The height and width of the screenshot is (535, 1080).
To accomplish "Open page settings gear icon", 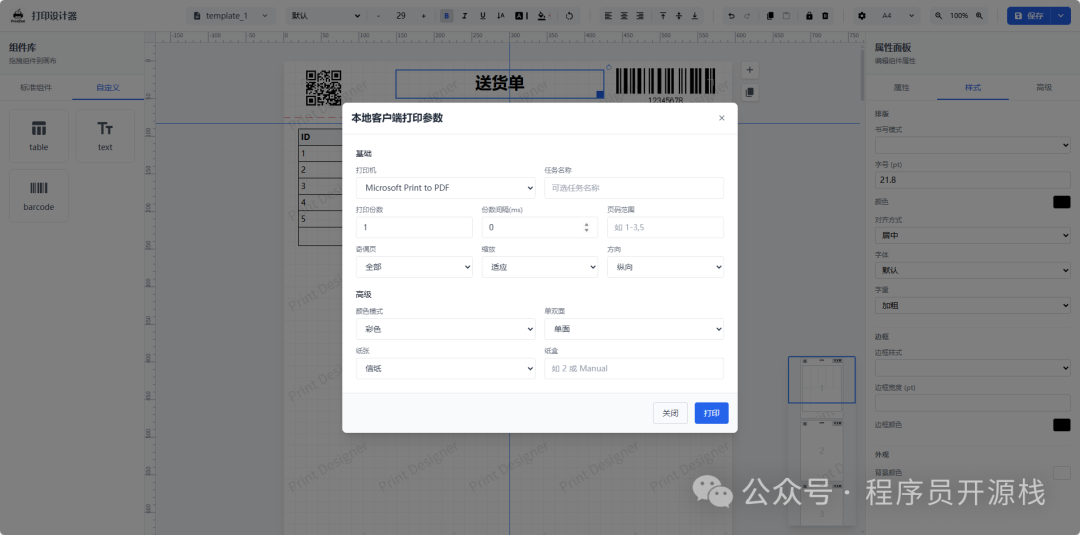I will click(x=862, y=15).
